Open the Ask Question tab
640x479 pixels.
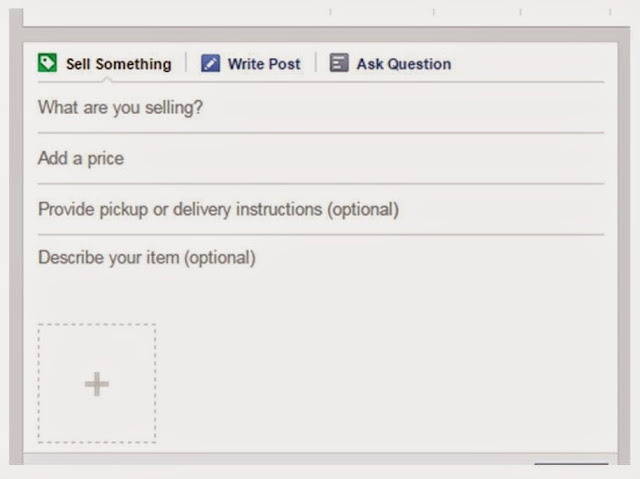(x=404, y=64)
